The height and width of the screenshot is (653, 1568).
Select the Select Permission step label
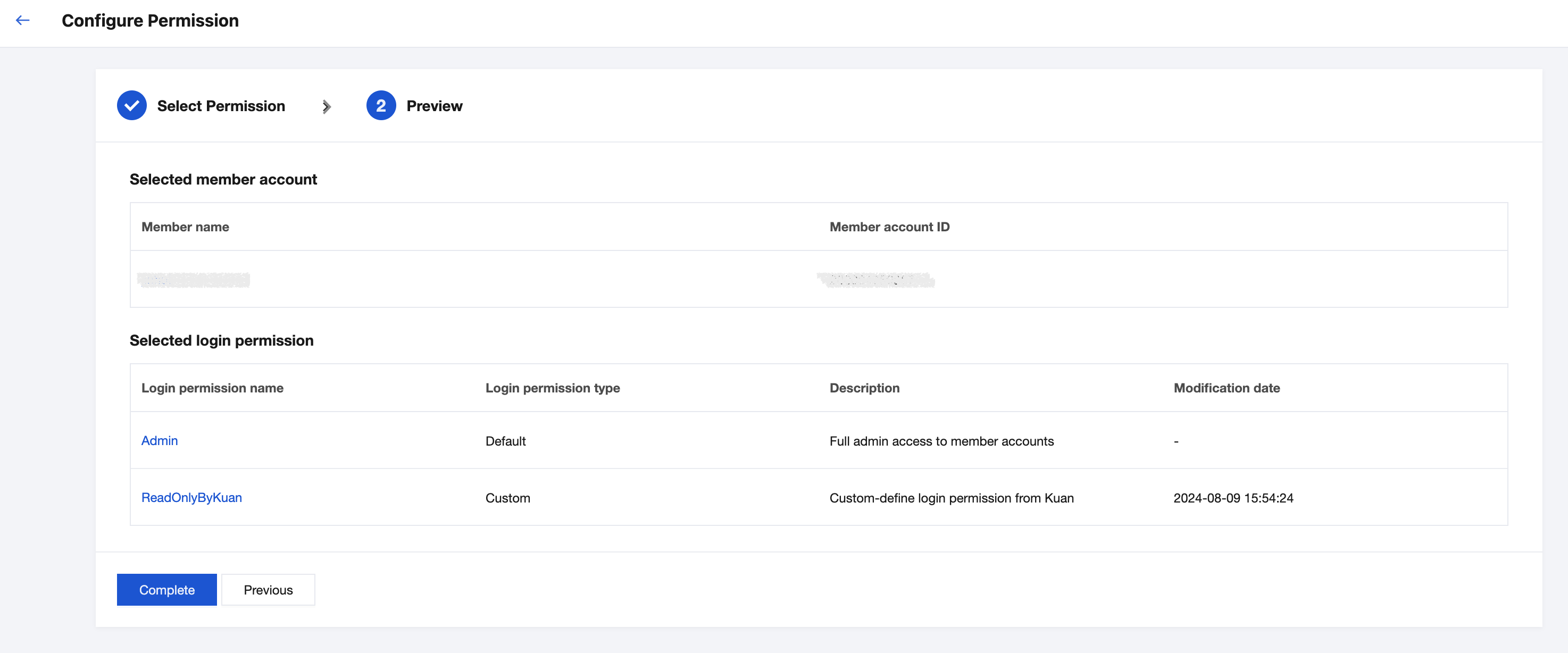[x=221, y=106]
